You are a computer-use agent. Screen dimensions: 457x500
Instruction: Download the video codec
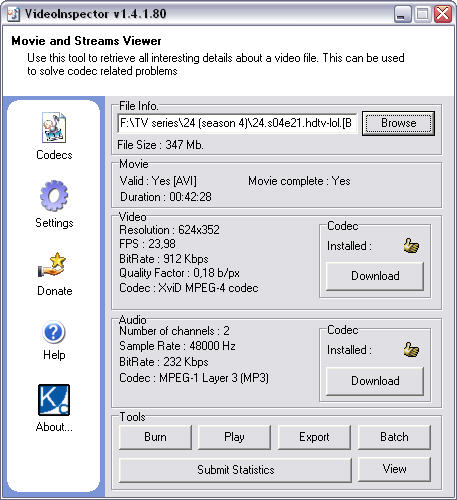pyautogui.click(x=375, y=276)
